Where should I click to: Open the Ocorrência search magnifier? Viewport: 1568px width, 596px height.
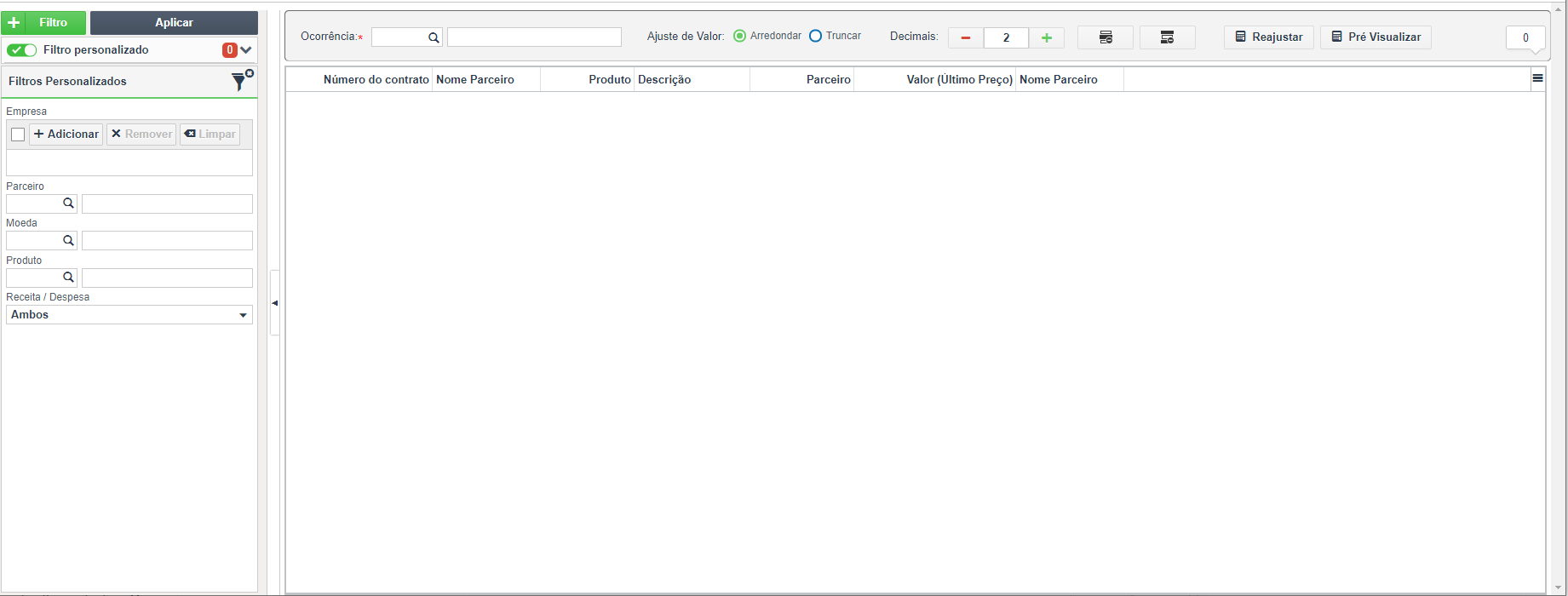434,37
